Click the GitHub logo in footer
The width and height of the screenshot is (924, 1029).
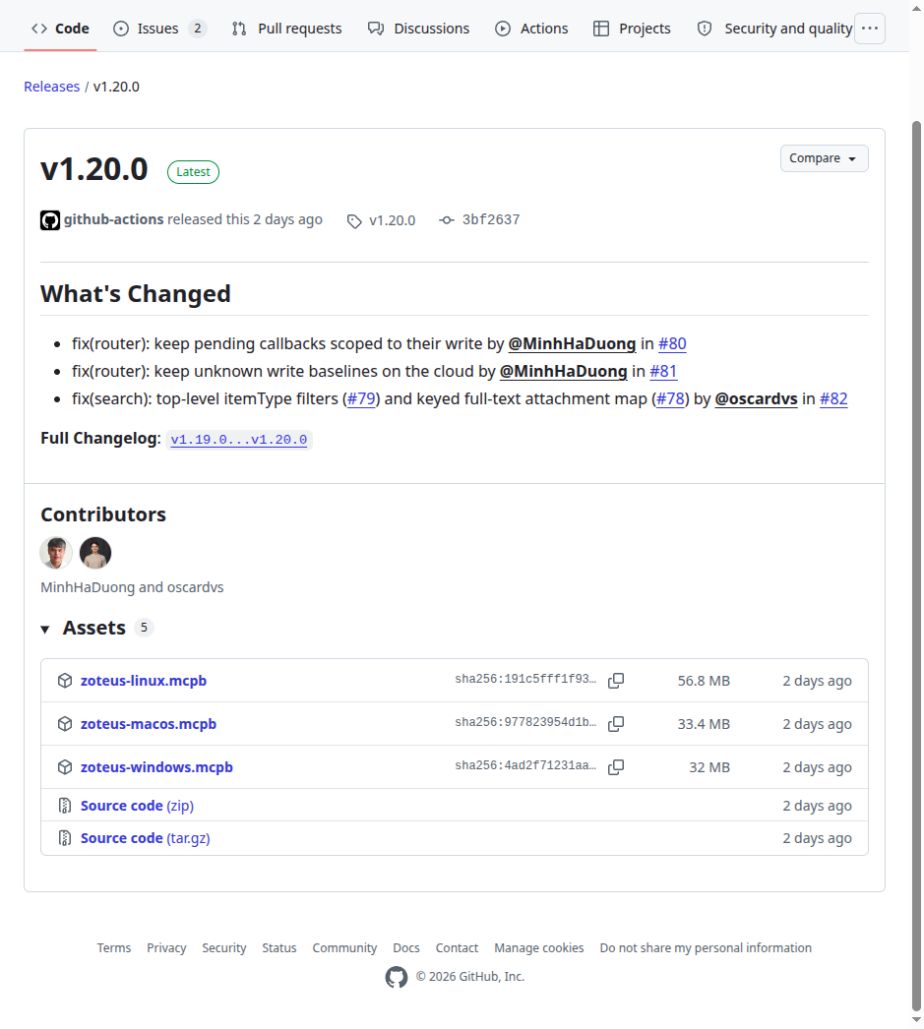click(x=396, y=977)
